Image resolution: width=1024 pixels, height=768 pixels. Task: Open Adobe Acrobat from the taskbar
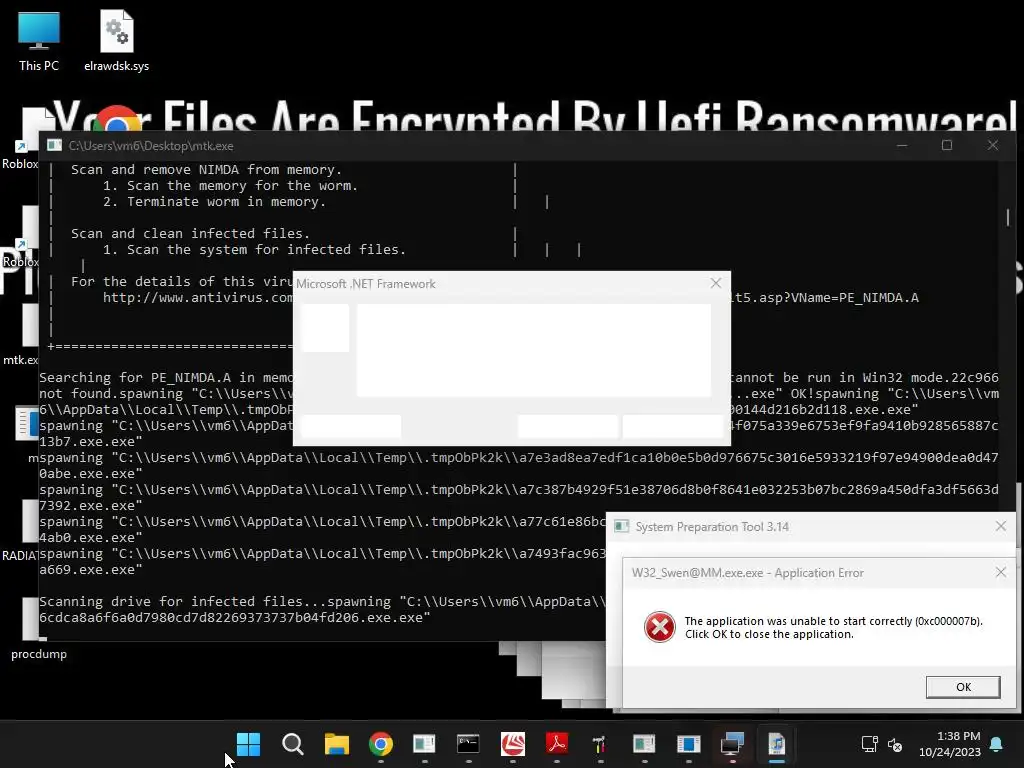(556, 744)
